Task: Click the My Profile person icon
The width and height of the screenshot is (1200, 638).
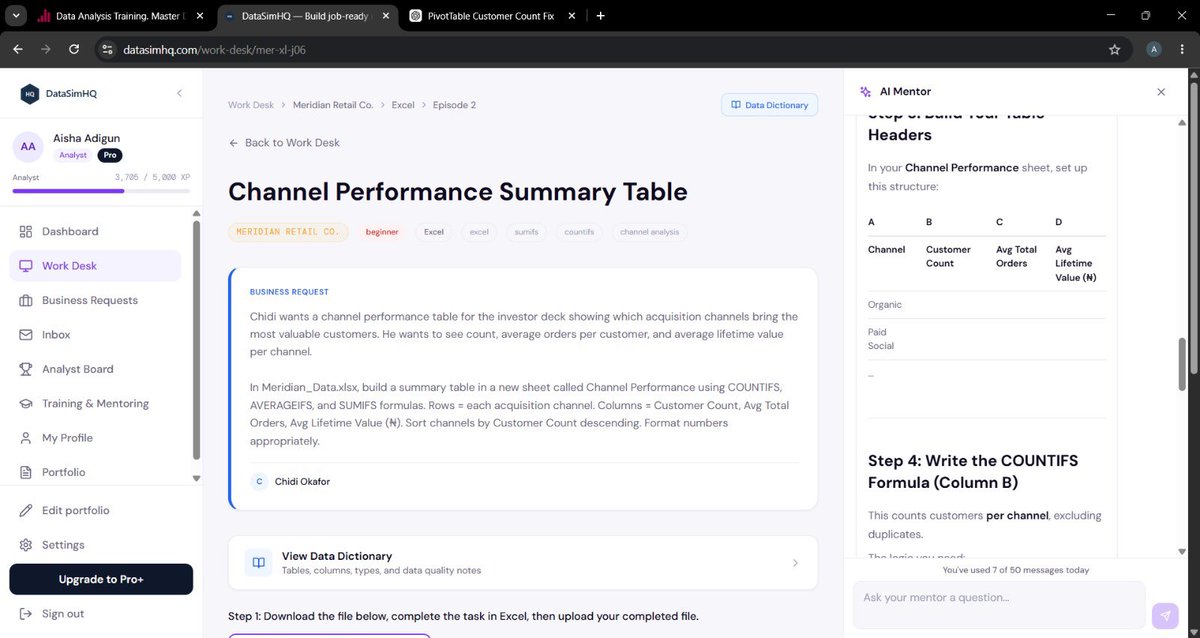Action: tap(25, 438)
